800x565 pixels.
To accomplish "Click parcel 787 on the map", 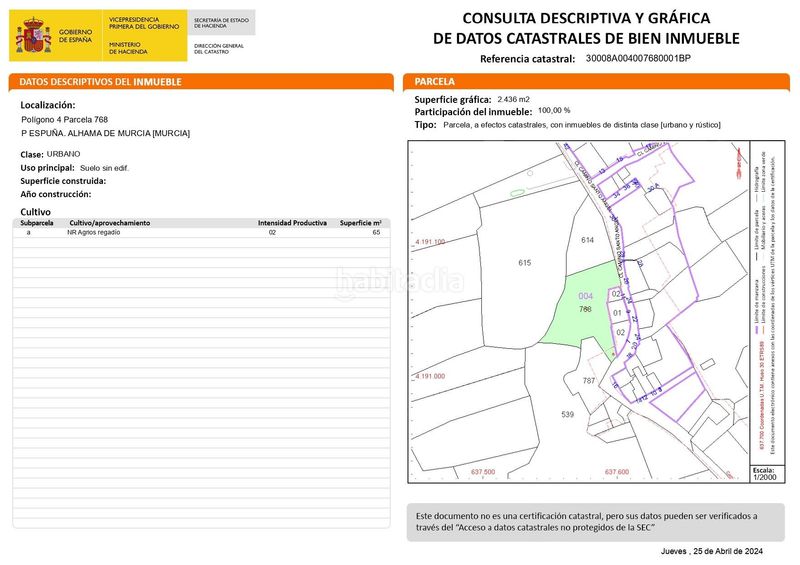I will coord(588,381).
